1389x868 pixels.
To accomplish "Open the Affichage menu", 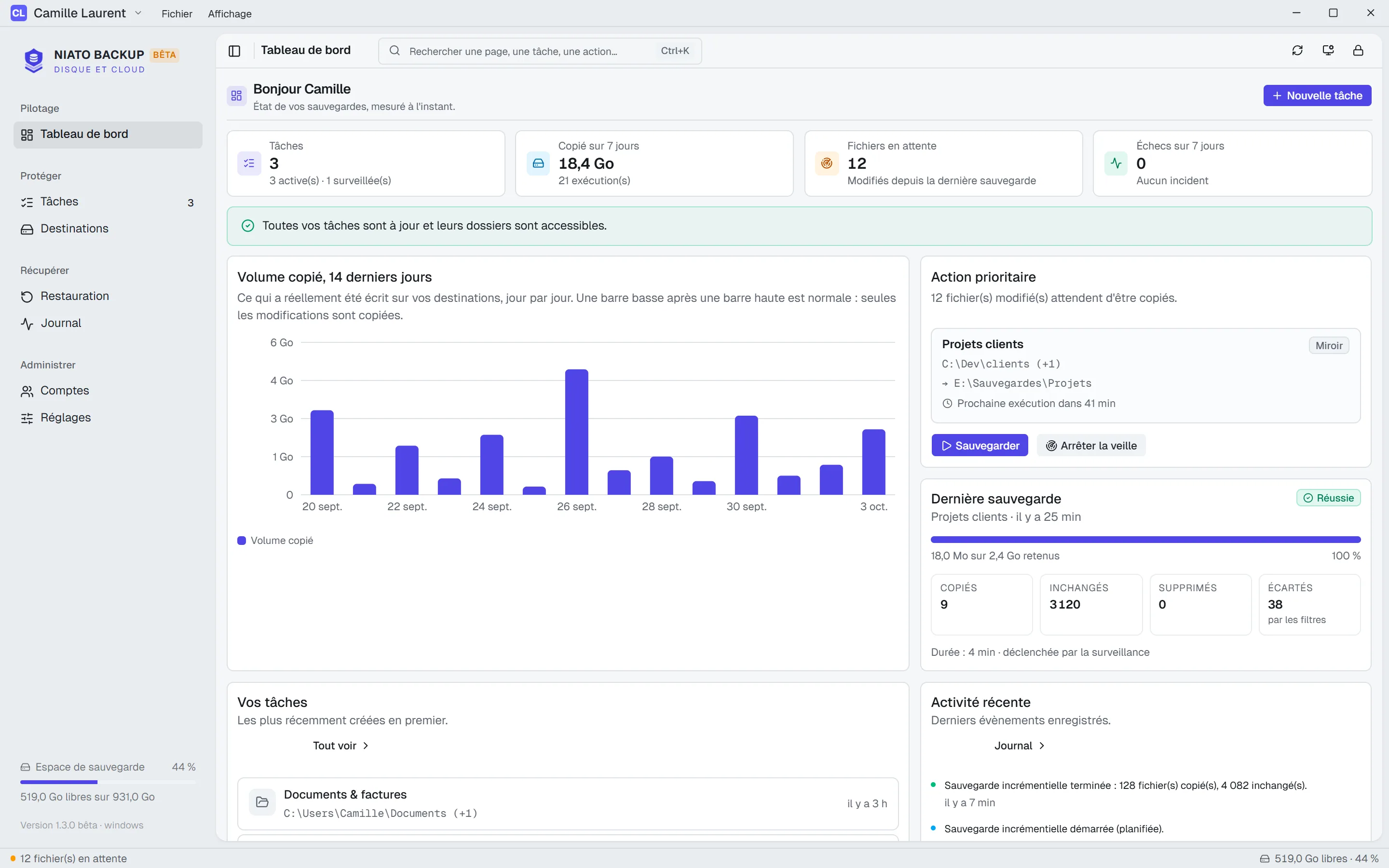I will point(230,13).
